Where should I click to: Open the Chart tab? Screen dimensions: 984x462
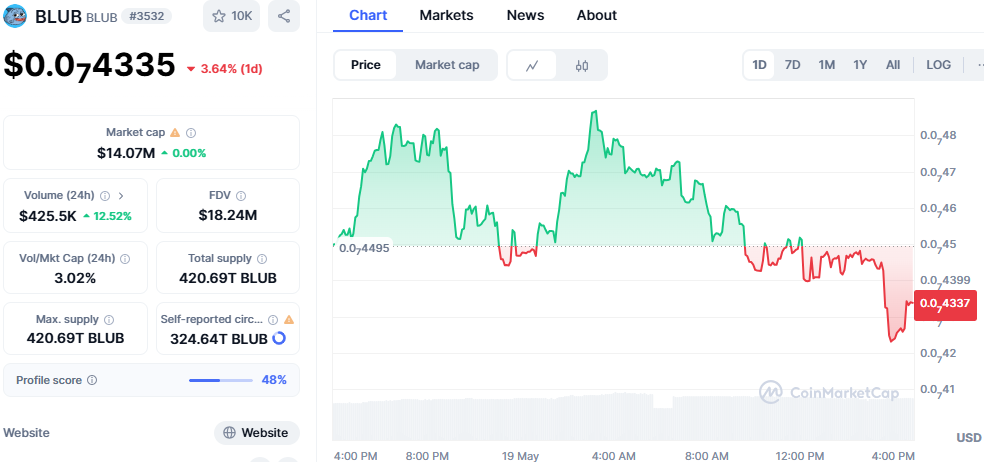point(368,16)
